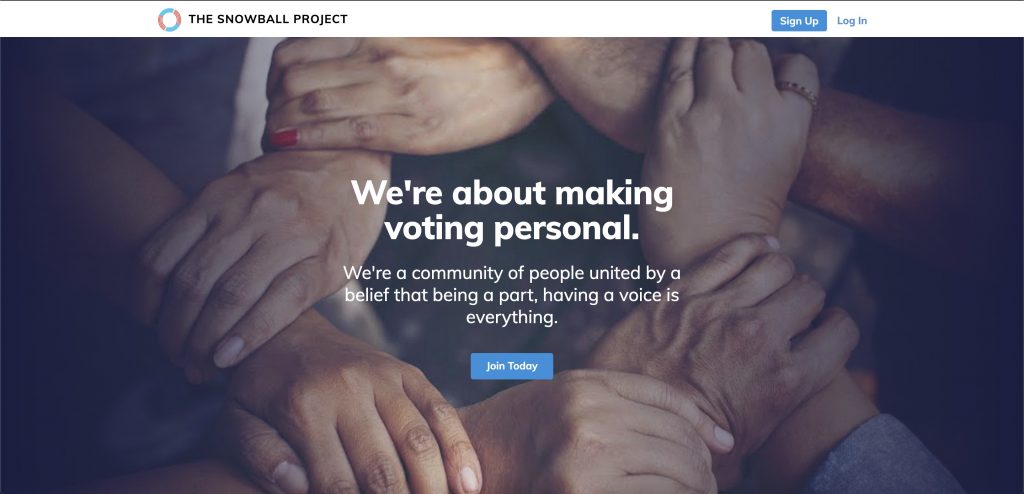Click the "We're a community" subtitle line
The image size is (1024, 494).
pyautogui.click(x=512, y=272)
